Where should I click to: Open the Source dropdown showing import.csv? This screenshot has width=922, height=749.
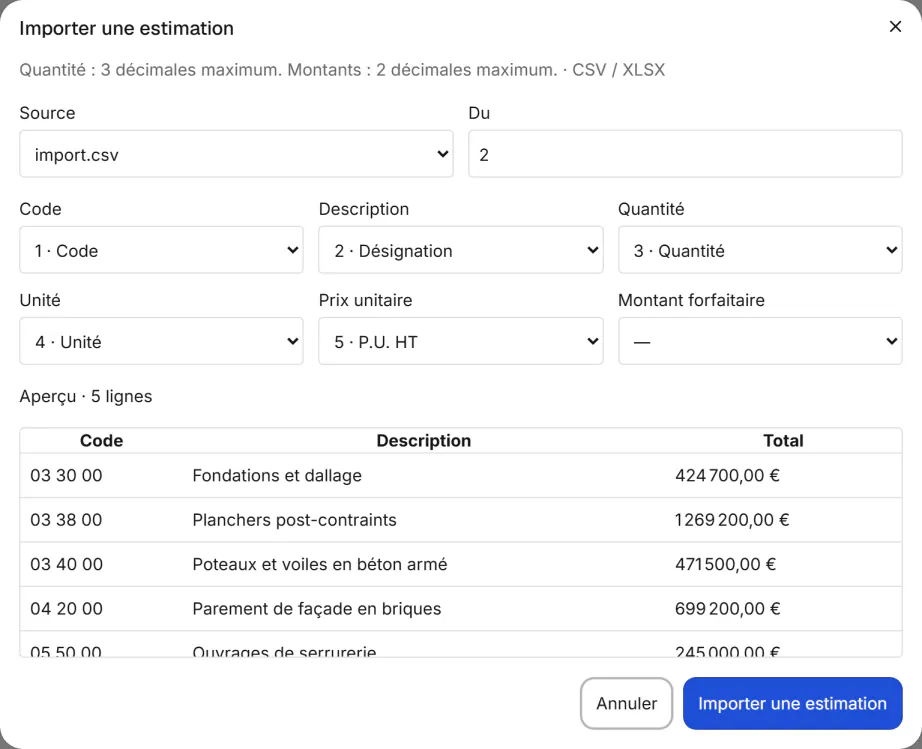pos(236,154)
